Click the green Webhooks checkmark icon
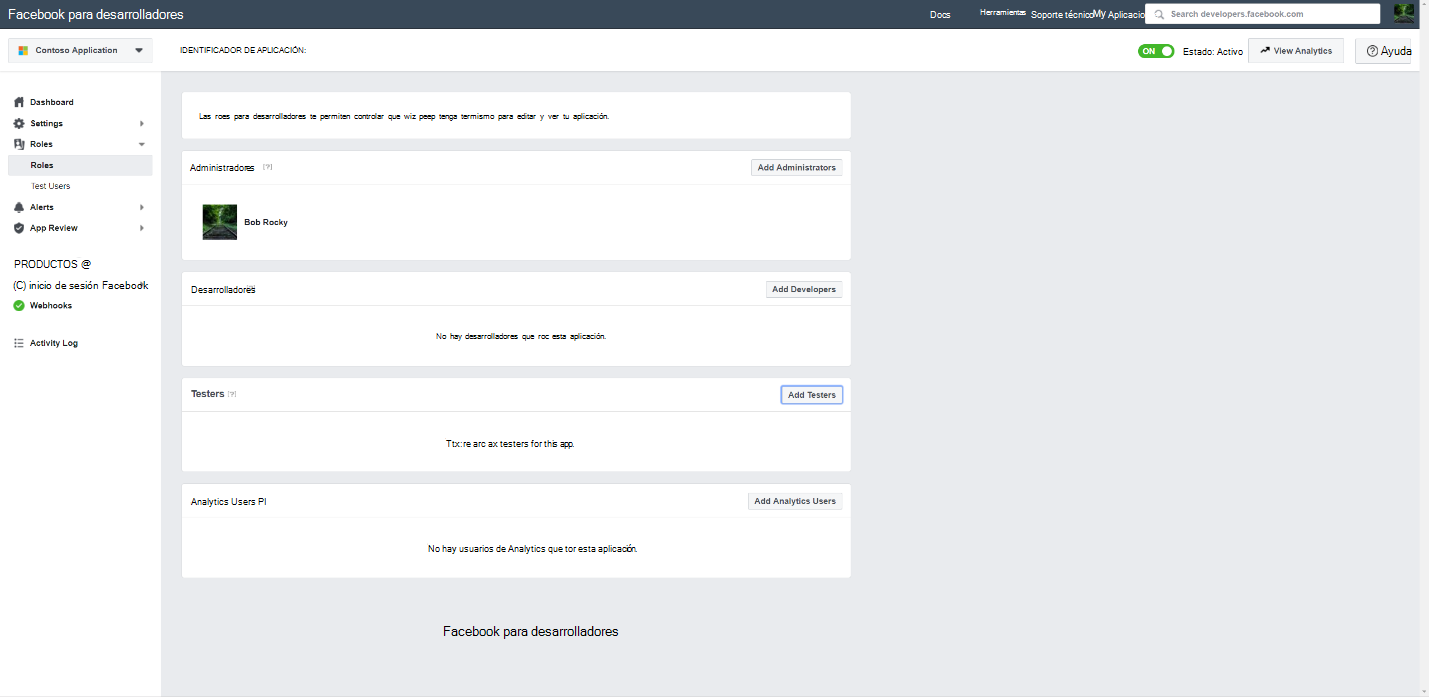The height and width of the screenshot is (697, 1429). (x=19, y=306)
